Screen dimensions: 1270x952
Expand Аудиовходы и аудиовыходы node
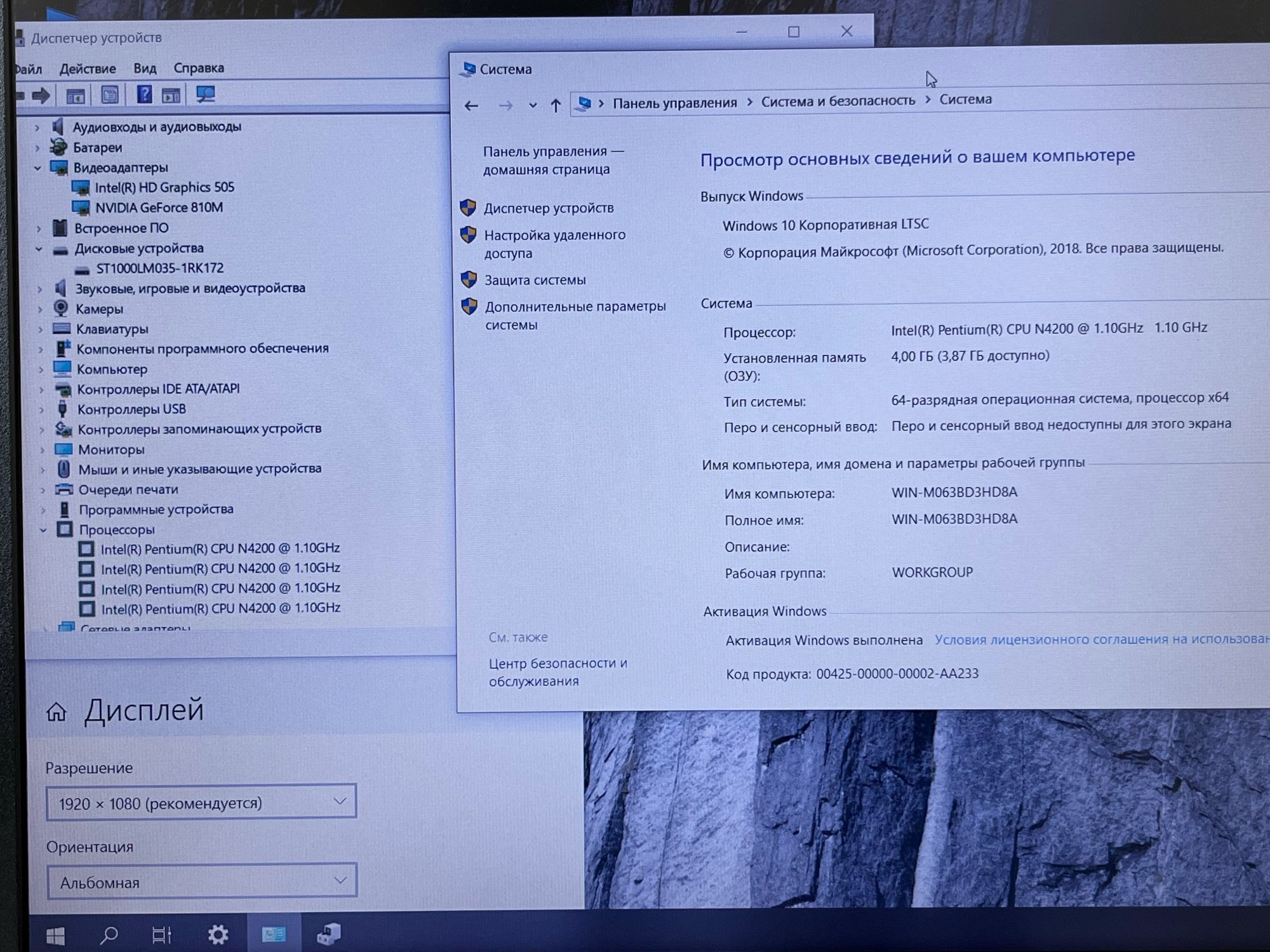pos(37,128)
